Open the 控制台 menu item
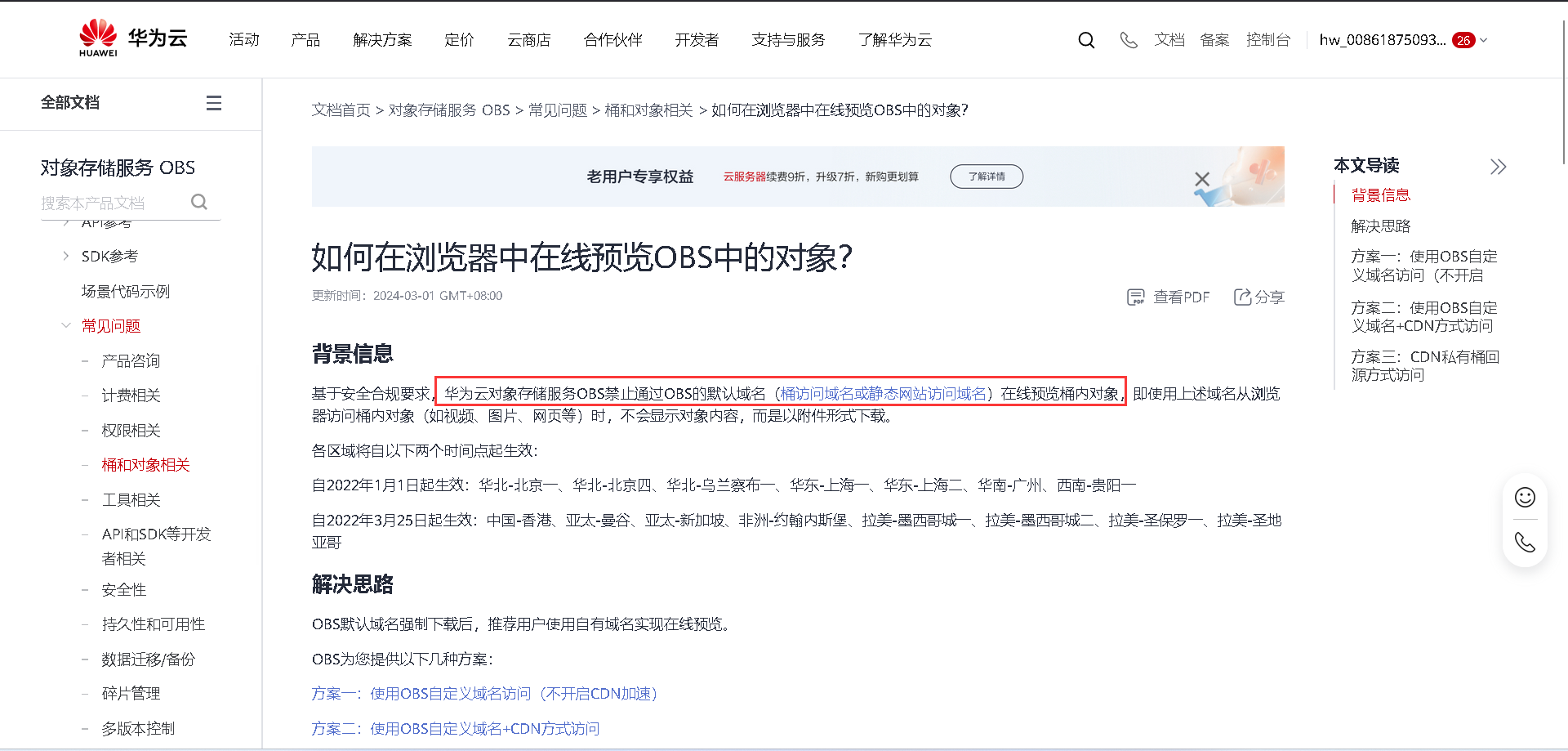This screenshot has width=1568, height=751. 1268,39
